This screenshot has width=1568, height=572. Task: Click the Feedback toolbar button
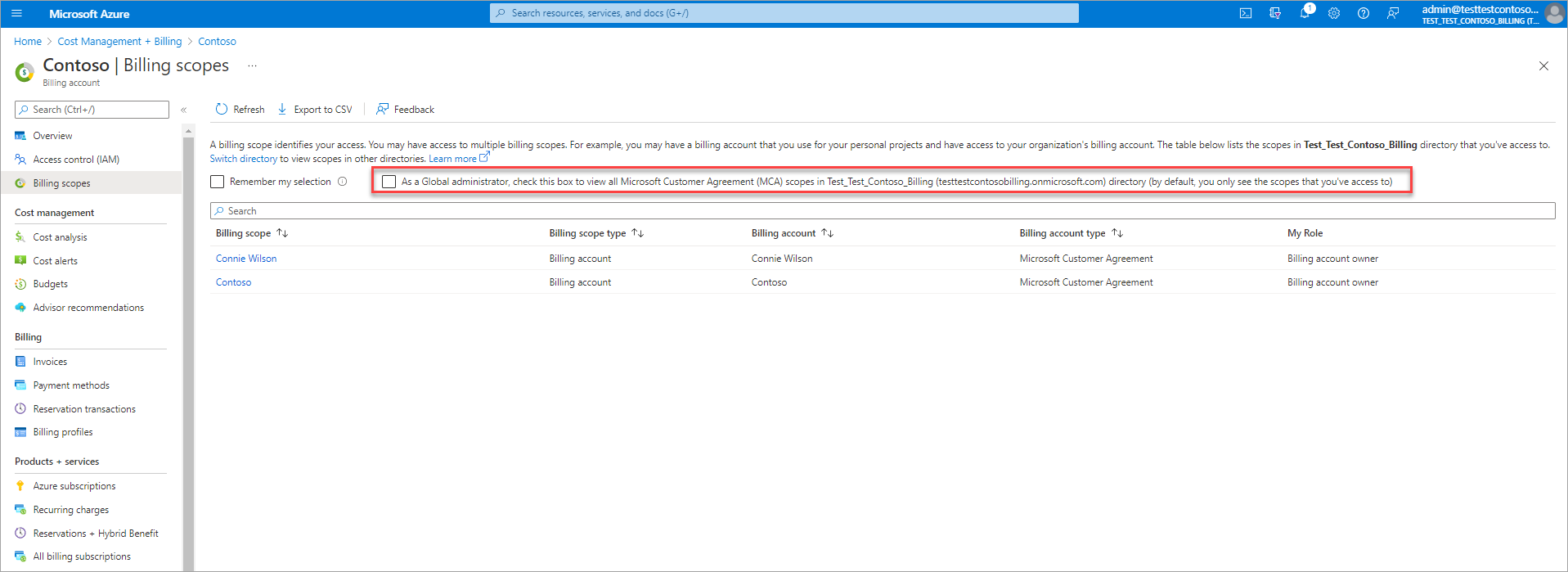405,110
